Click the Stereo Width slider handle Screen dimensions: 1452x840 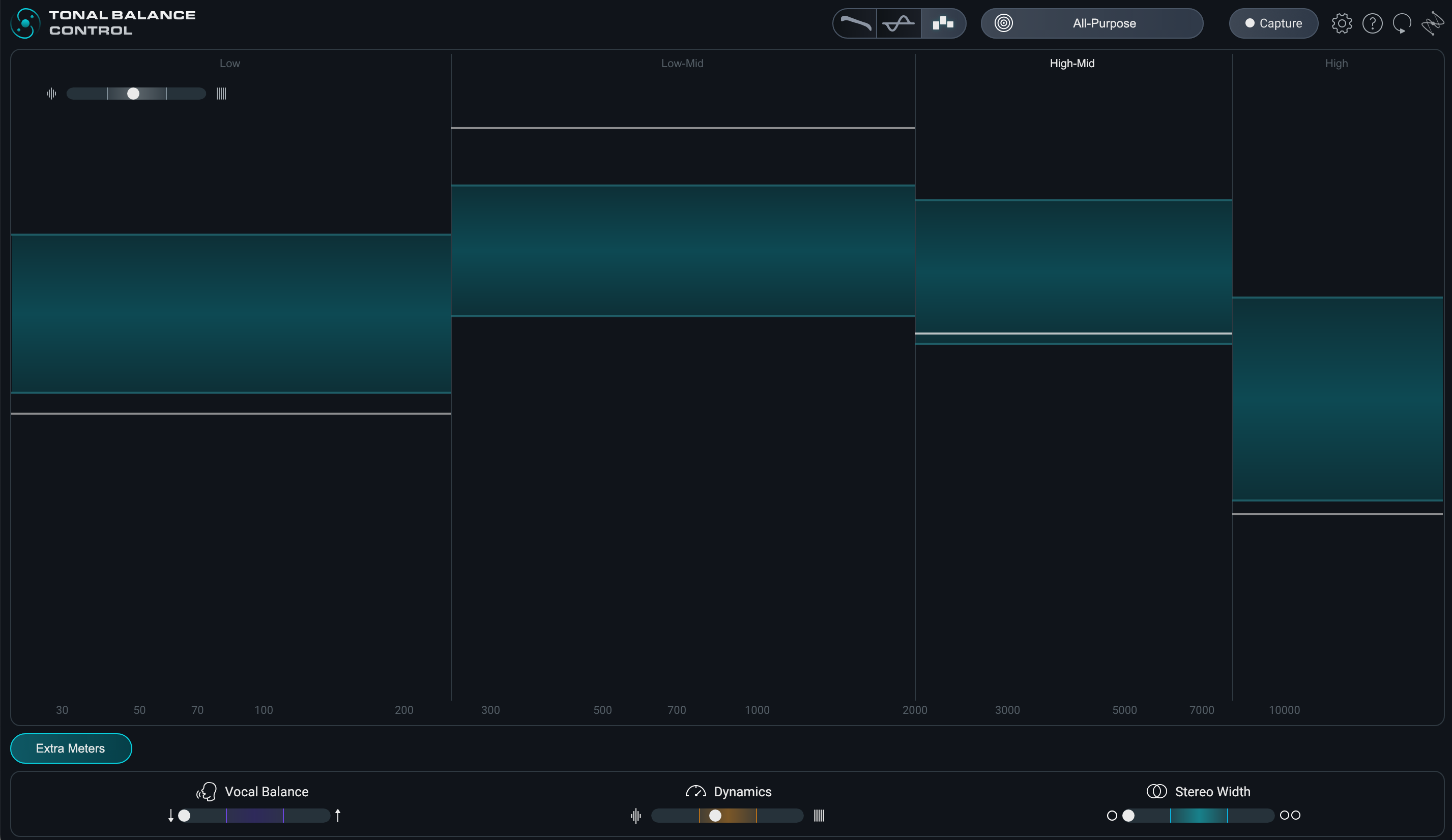[1128, 815]
